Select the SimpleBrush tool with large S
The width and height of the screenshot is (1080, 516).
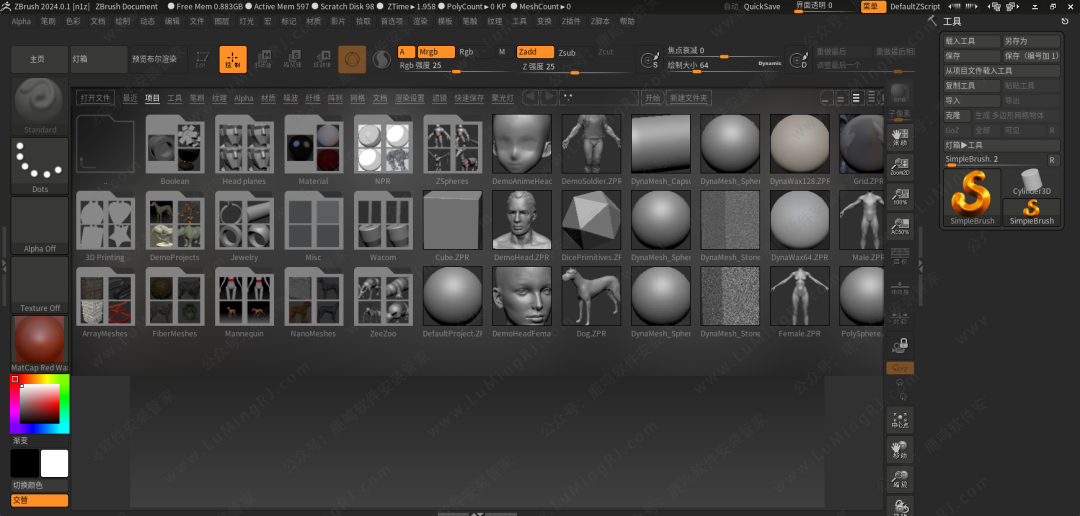point(972,196)
